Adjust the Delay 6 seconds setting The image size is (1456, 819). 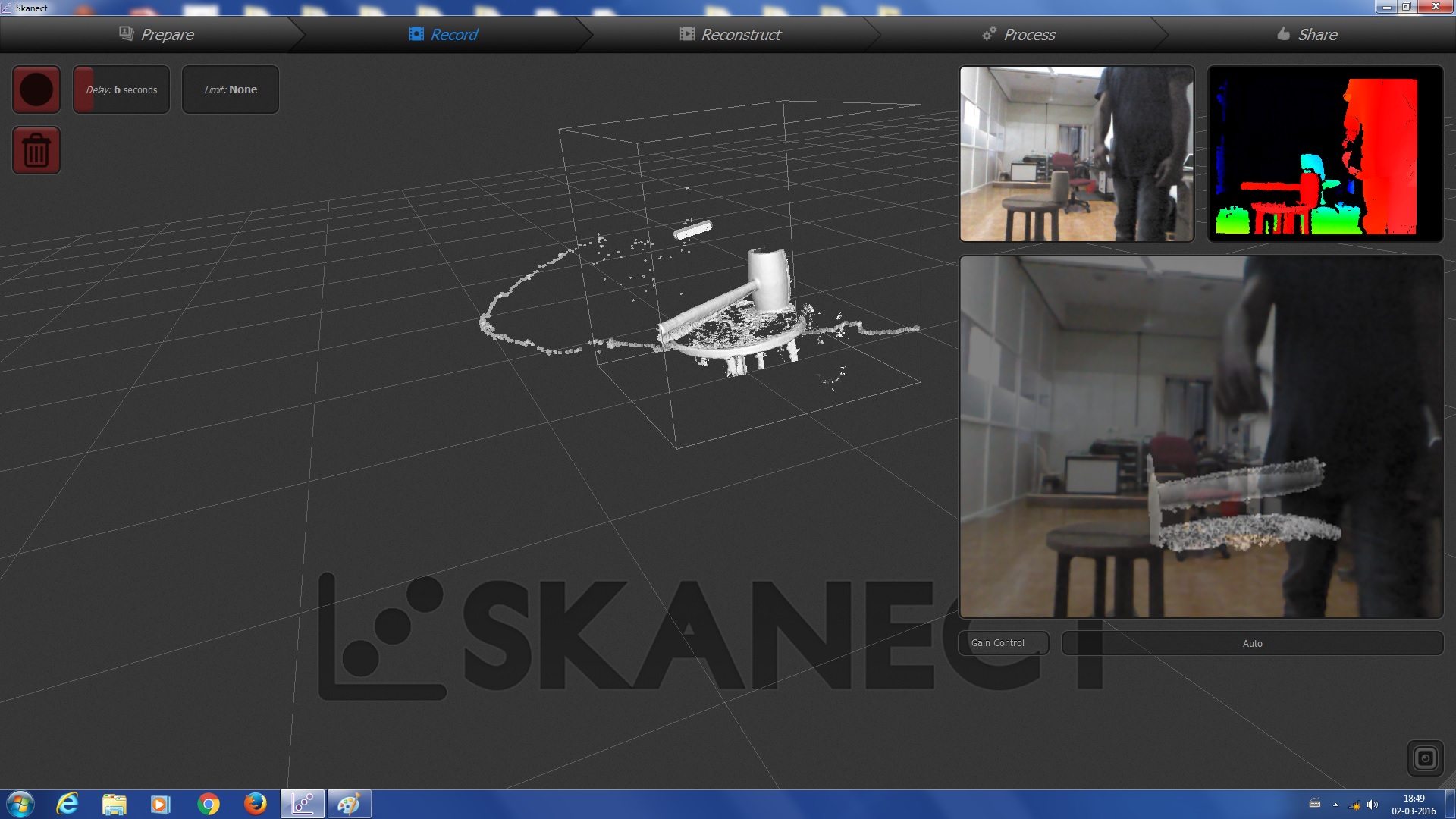pyautogui.click(x=121, y=89)
